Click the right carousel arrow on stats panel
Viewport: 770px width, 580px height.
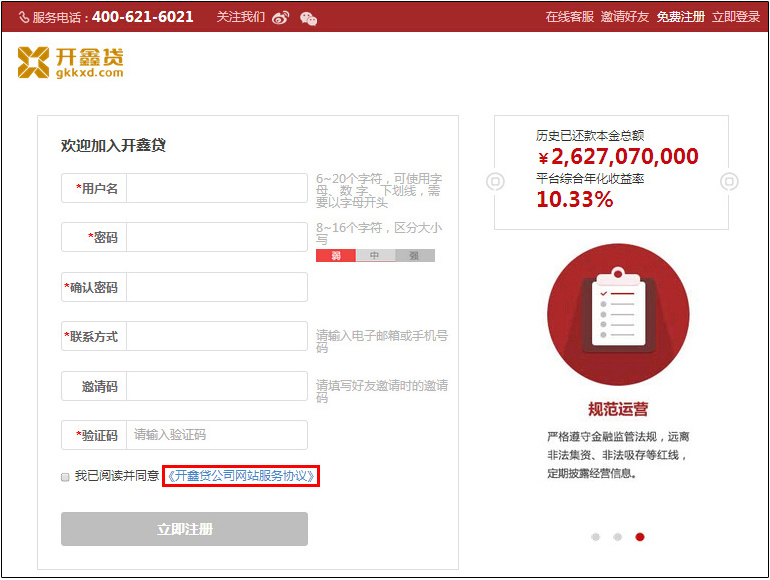(729, 181)
